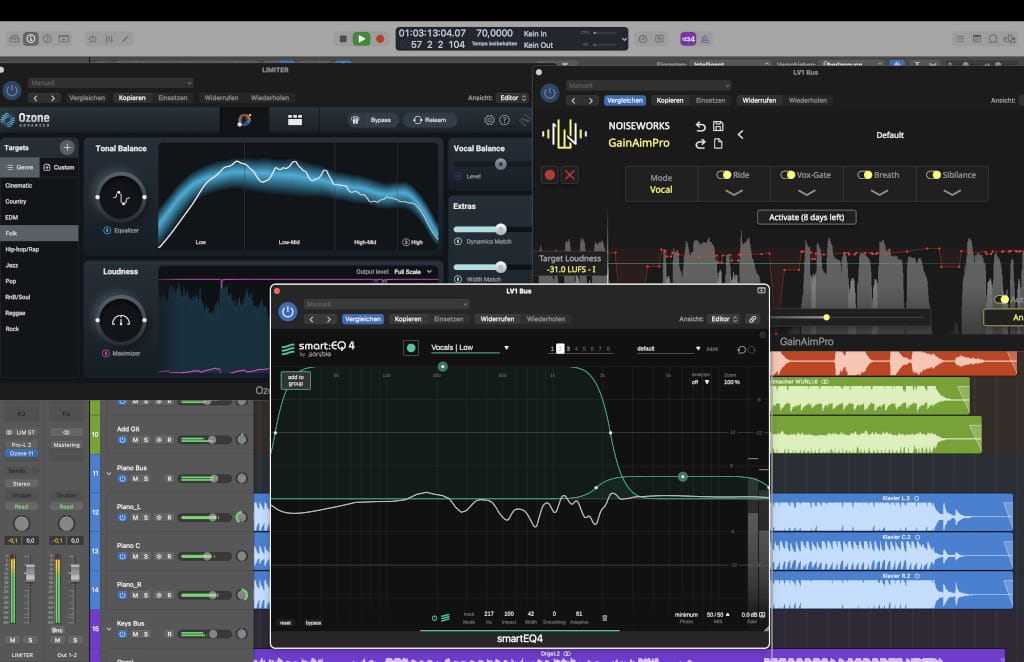Click the Tonal Balance Equalizer dial icon
This screenshot has height=662, width=1024.
(121, 197)
